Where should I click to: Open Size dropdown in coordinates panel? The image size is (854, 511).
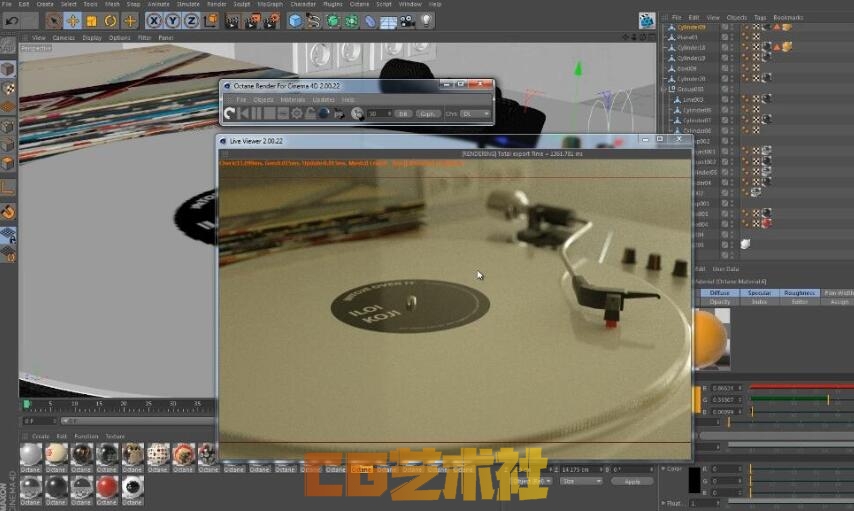click(582, 482)
